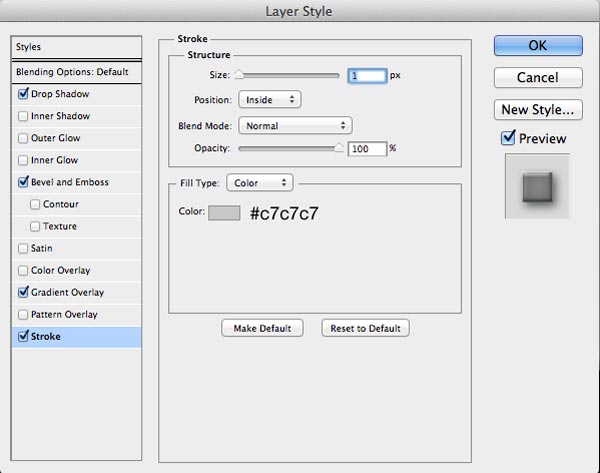Select the Inner Shadow label
The height and width of the screenshot is (473, 600).
point(60,116)
